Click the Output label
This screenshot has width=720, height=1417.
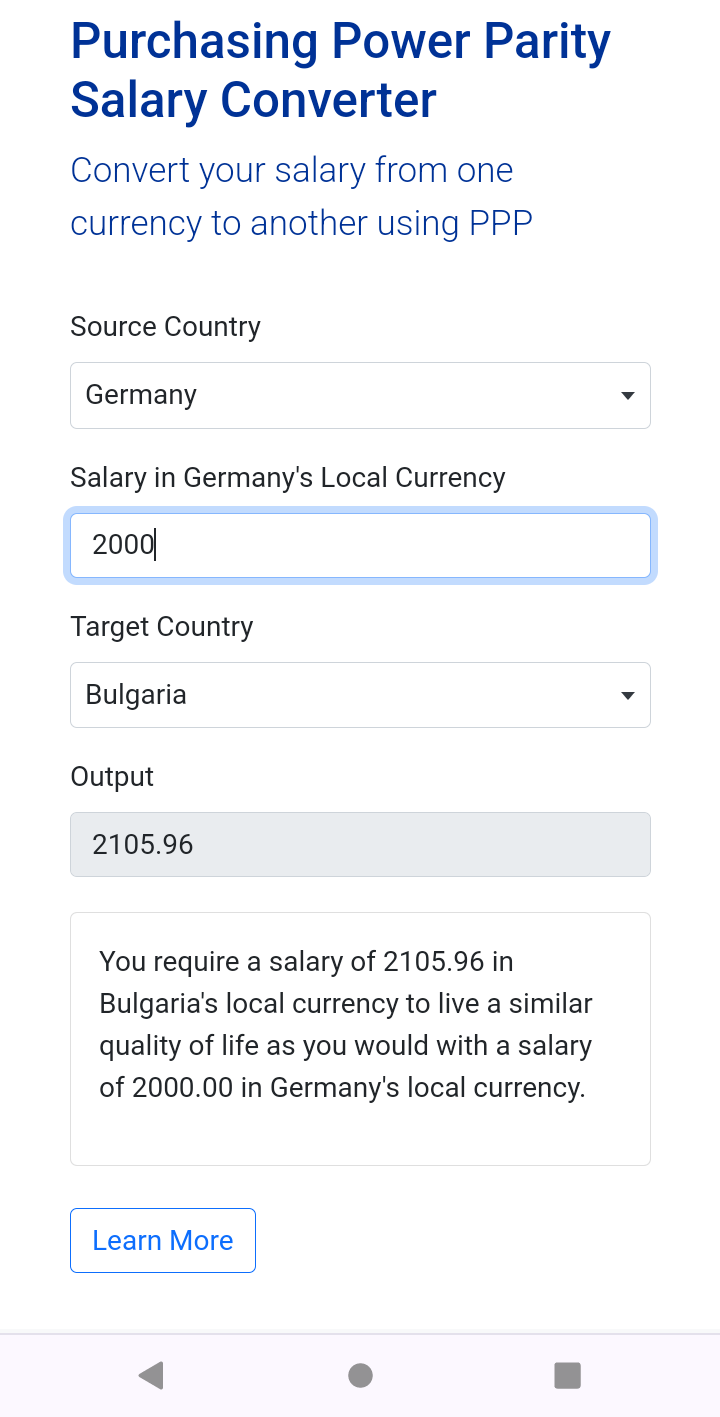112,777
